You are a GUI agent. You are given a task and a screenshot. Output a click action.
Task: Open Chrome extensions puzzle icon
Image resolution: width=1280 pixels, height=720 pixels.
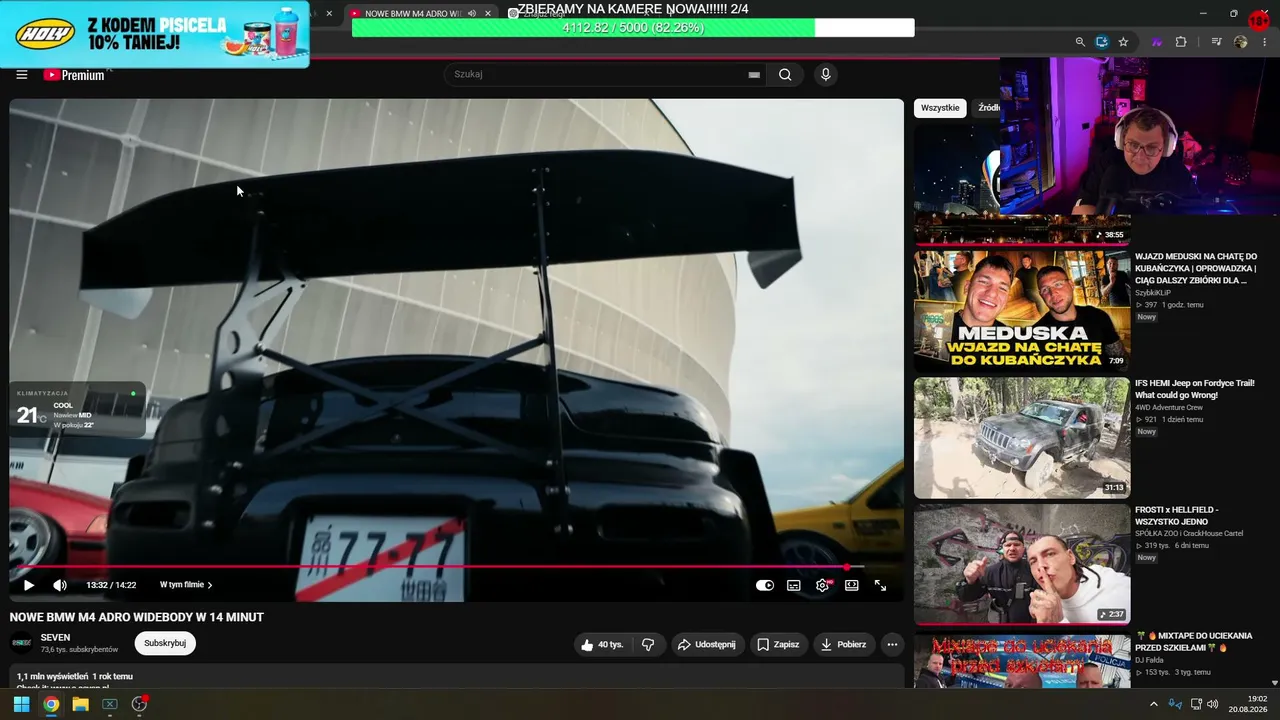(1181, 42)
